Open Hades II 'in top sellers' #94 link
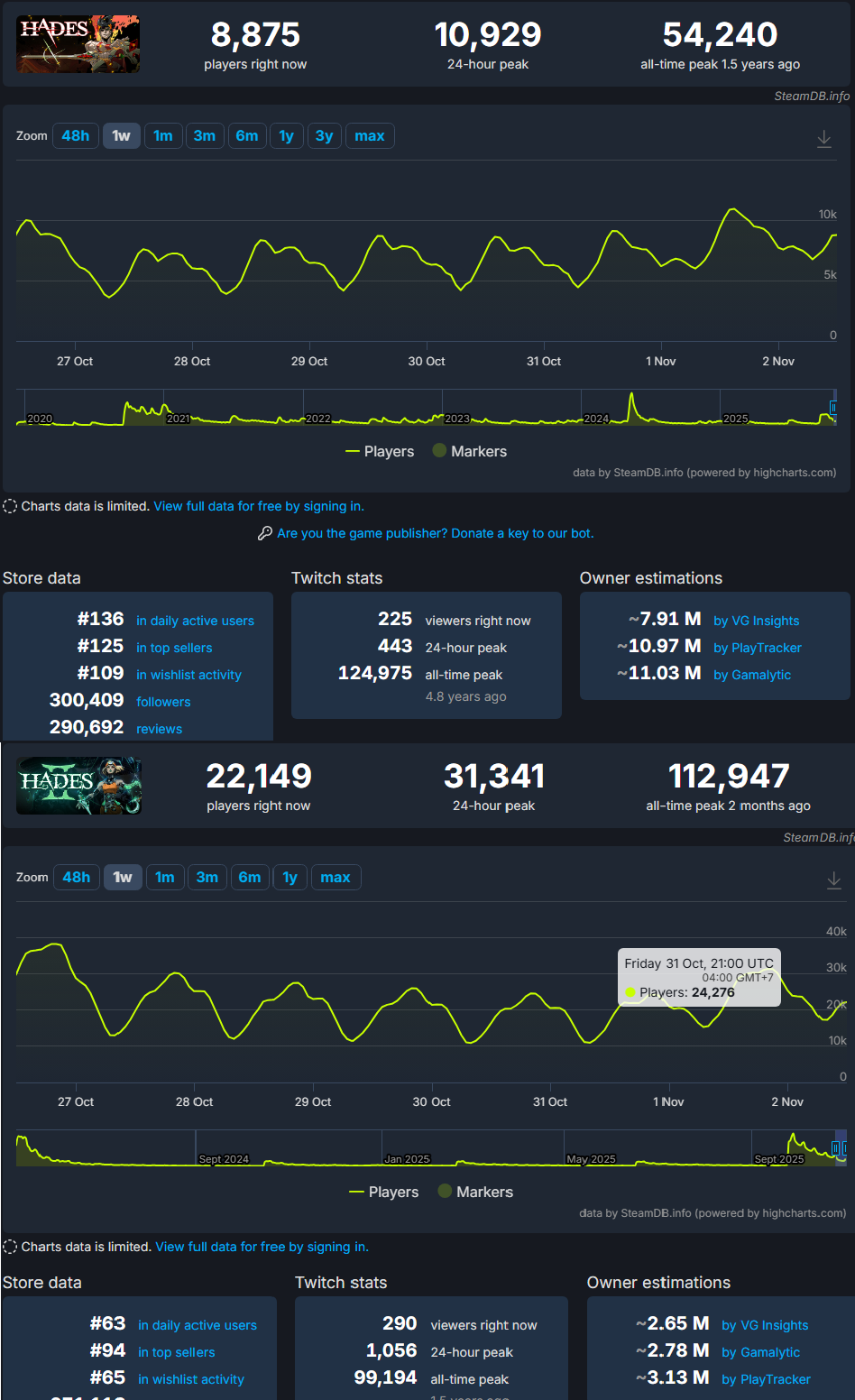Viewport: 855px width, 1400px height. (x=177, y=1352)
